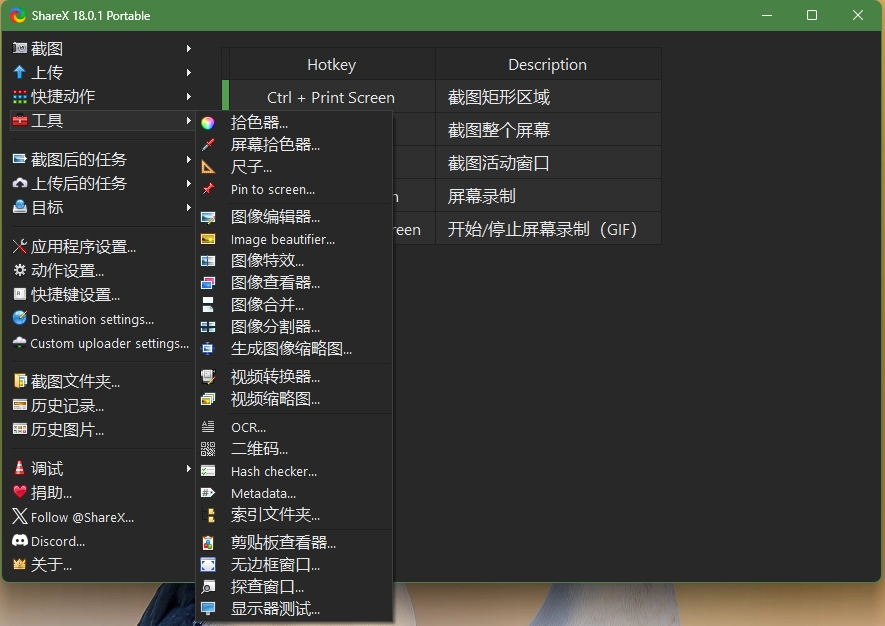Open 应用程序设置 settings
This screenshot has width=885, height=626.
point(83,247)
